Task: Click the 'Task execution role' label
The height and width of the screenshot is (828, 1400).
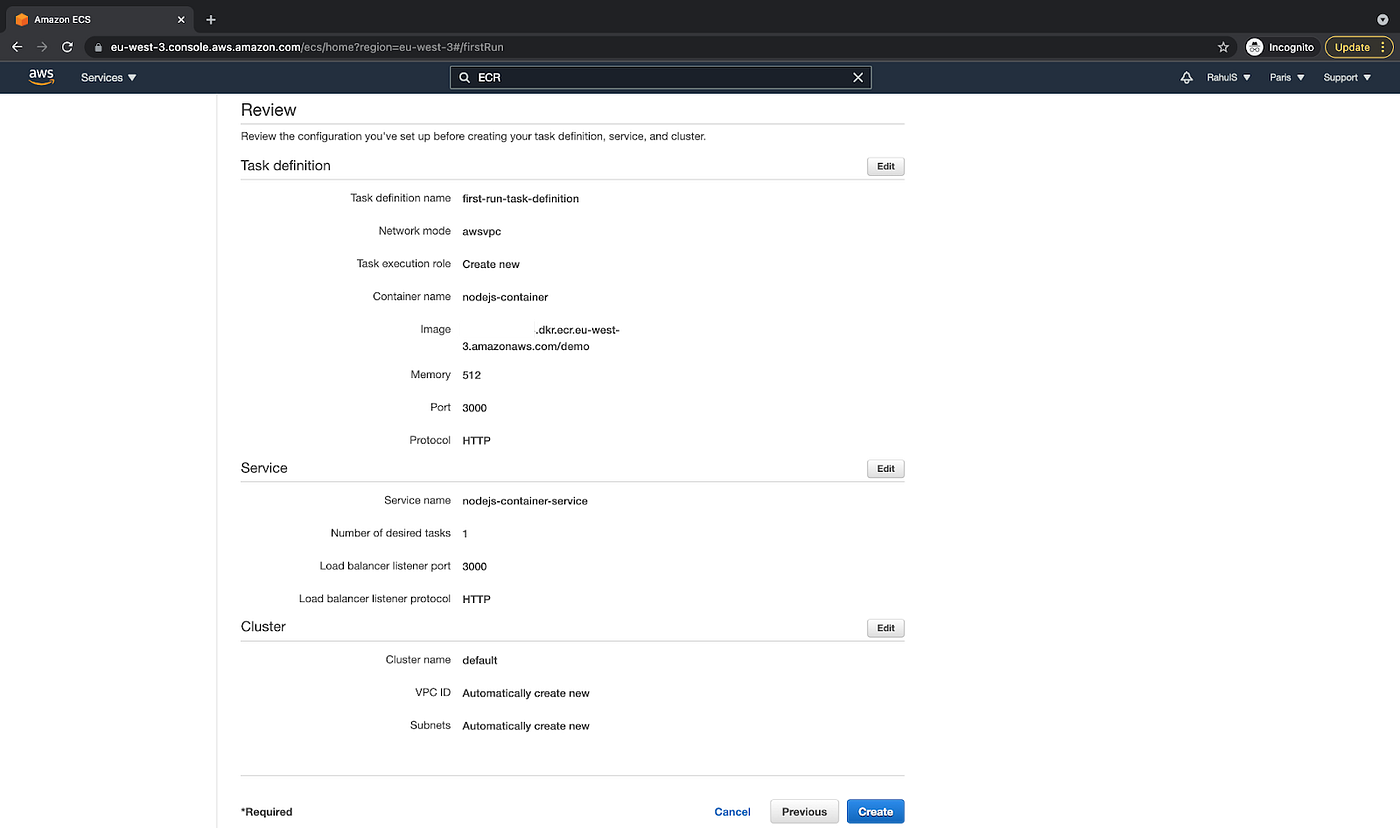Action: [404, 264]
